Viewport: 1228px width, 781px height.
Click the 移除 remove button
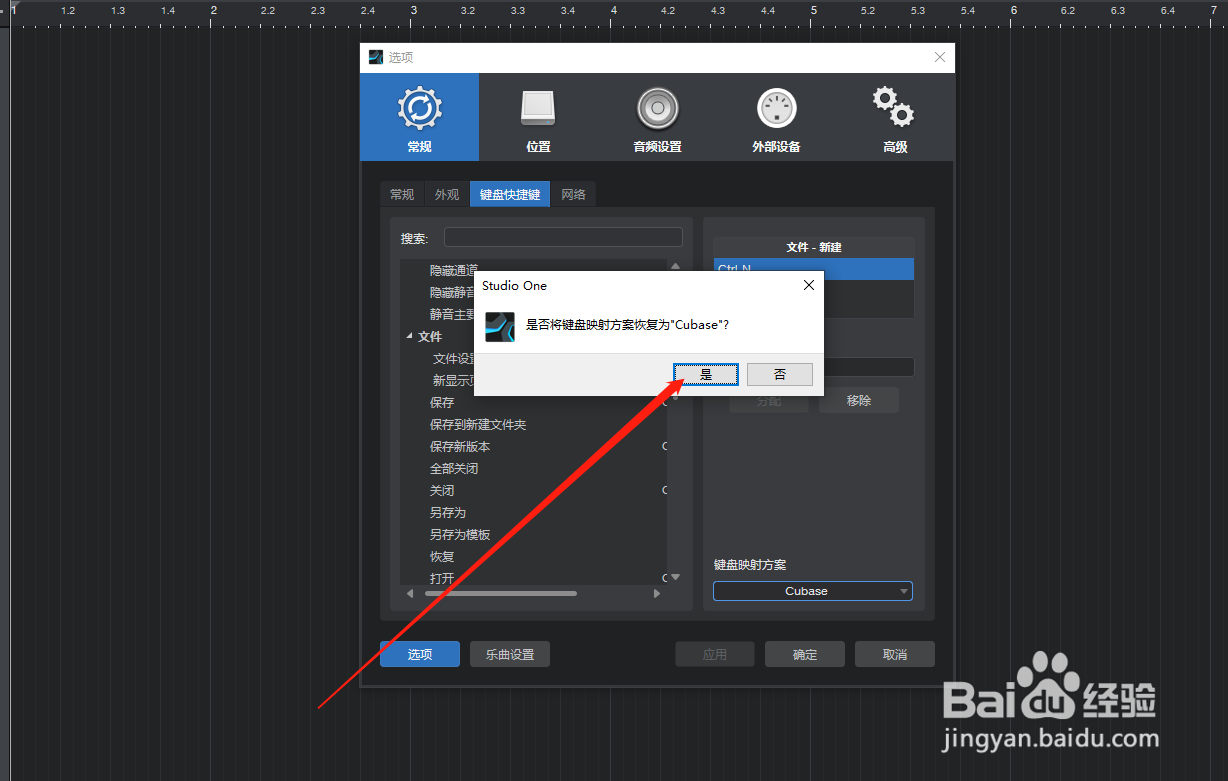859,400
